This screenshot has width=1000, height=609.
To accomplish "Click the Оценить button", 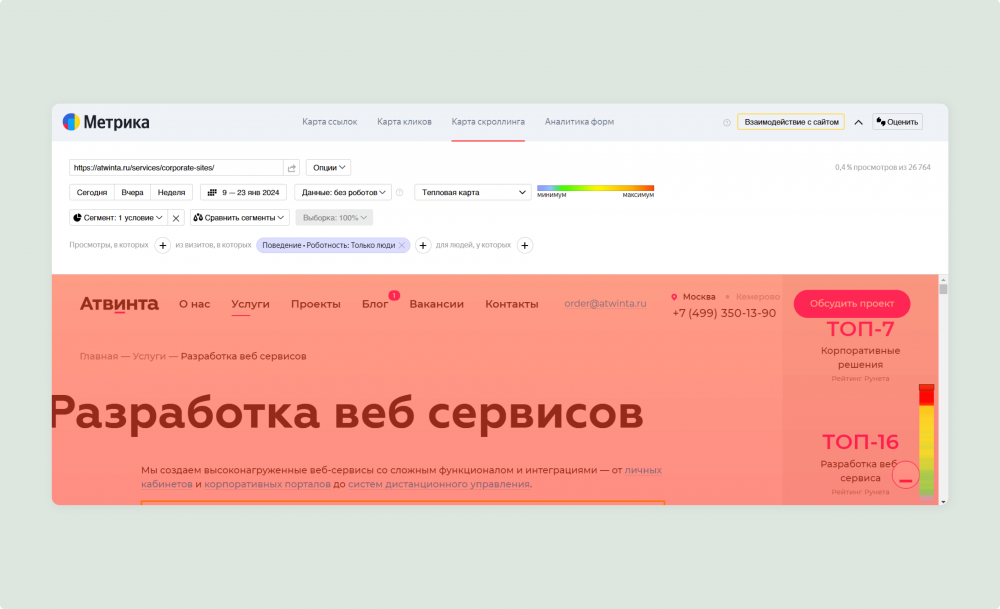I will click(x=897, y=122).
